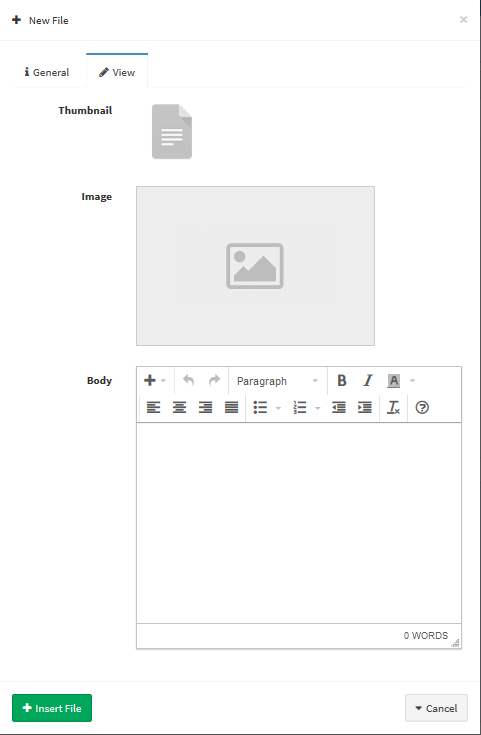481x735 pixels.
Task: Expand the plus insert menu
Action: click(155, 381)
